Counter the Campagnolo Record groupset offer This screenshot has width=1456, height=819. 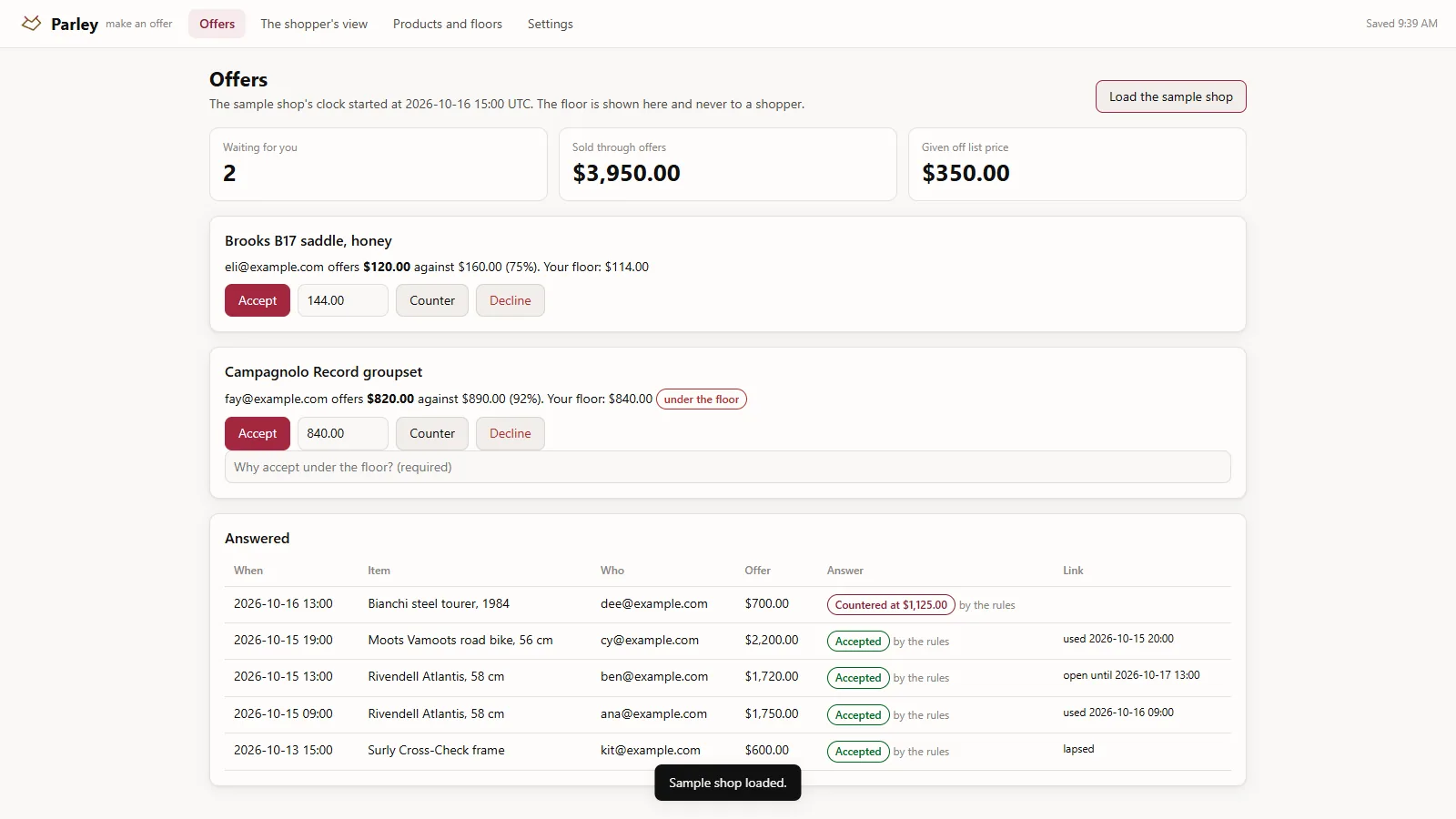click(x=432, y=433)
